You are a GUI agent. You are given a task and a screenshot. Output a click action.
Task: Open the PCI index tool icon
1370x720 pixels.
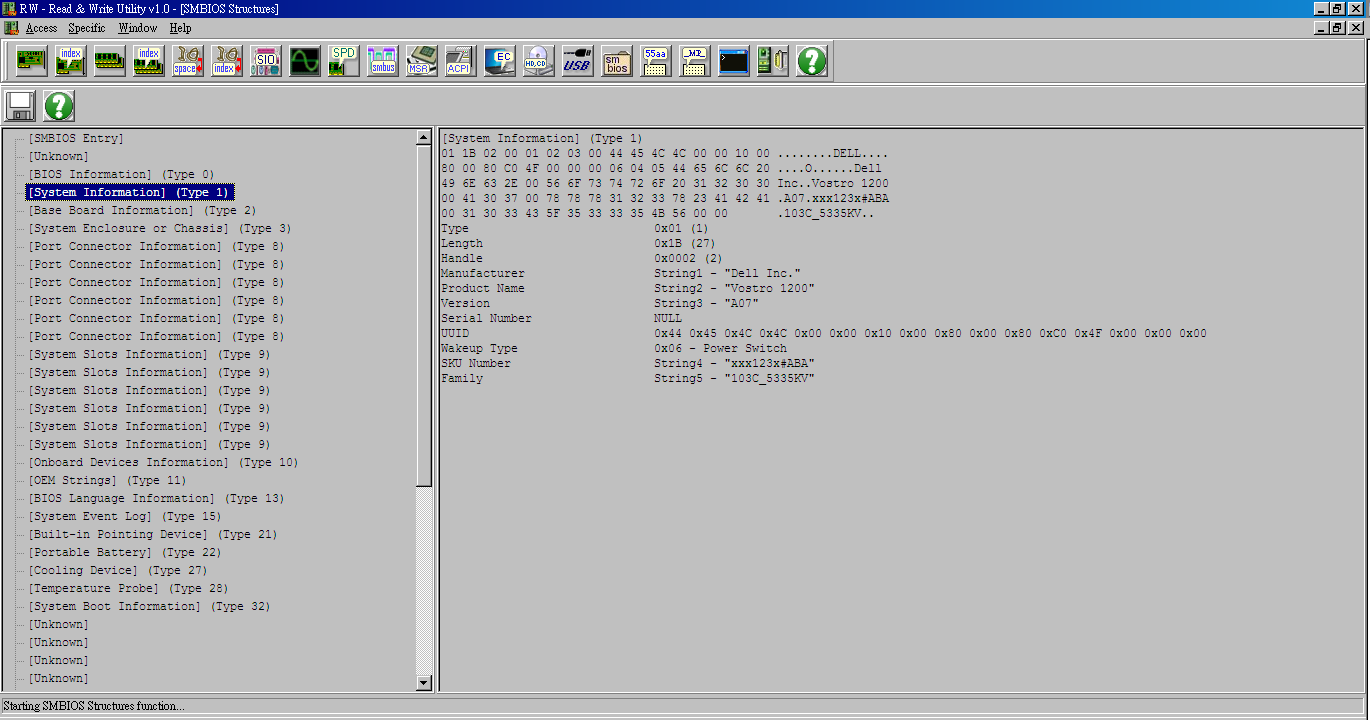[x=72, y=61]
